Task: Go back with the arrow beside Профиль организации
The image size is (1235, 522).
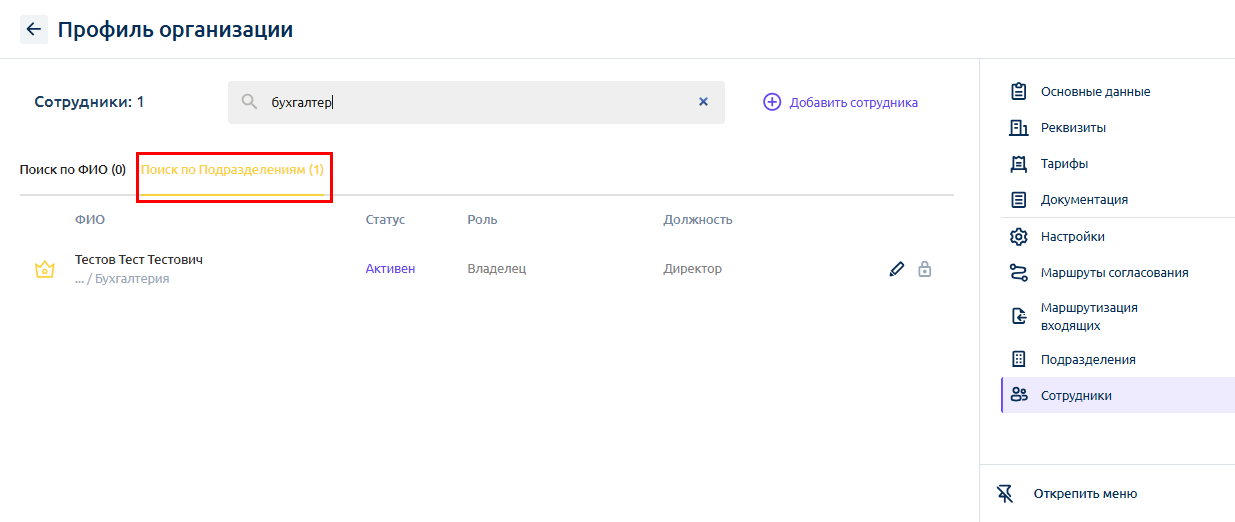Action: tap(34, 30)
